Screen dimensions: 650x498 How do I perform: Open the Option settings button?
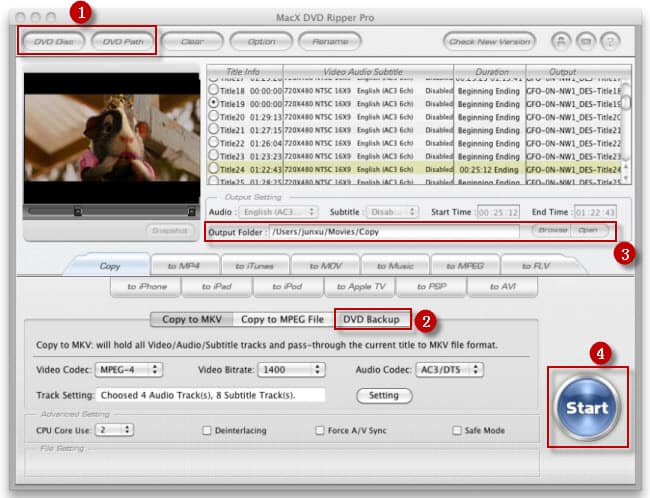(261, 41)
